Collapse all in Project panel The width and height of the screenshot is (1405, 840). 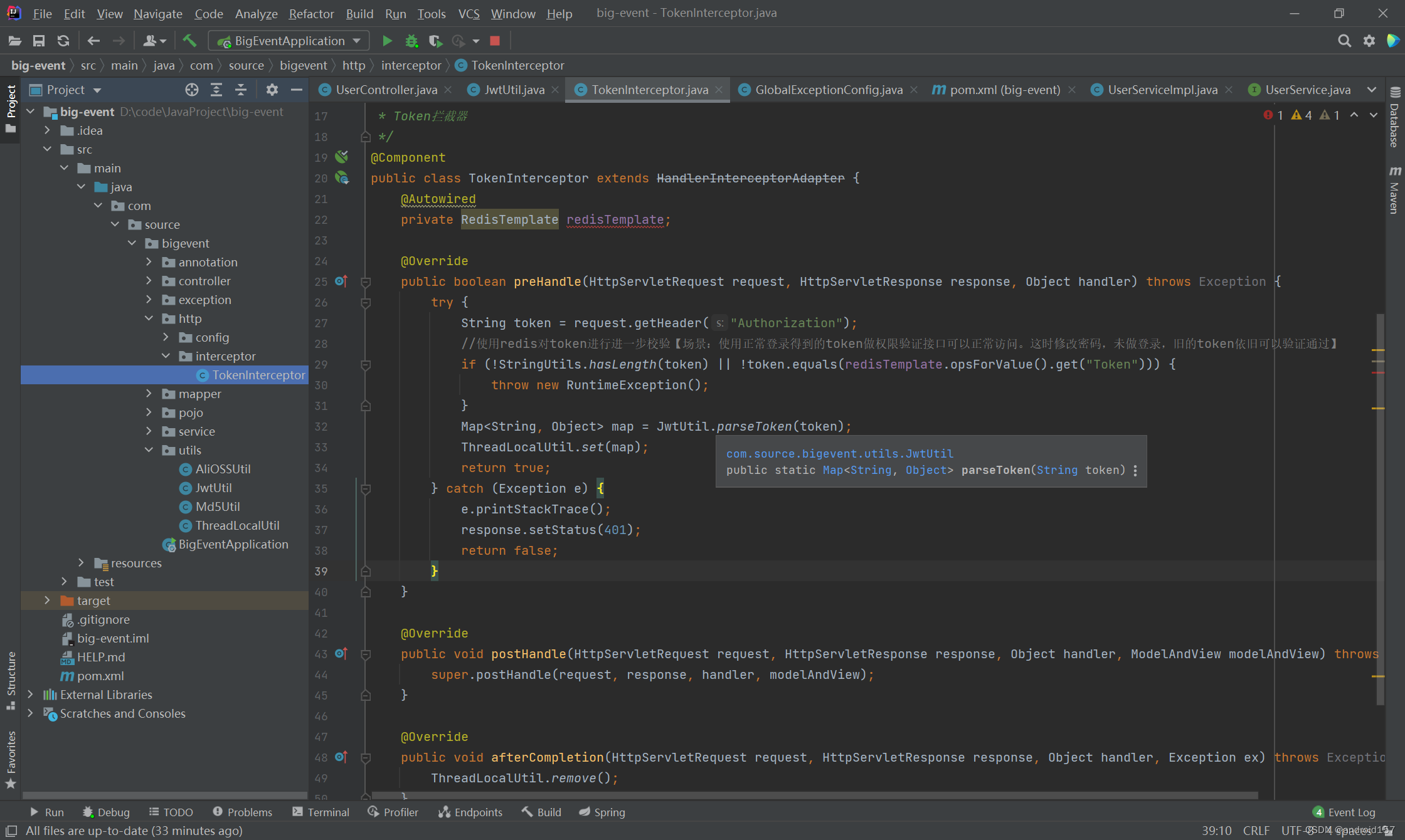[241, 90]
